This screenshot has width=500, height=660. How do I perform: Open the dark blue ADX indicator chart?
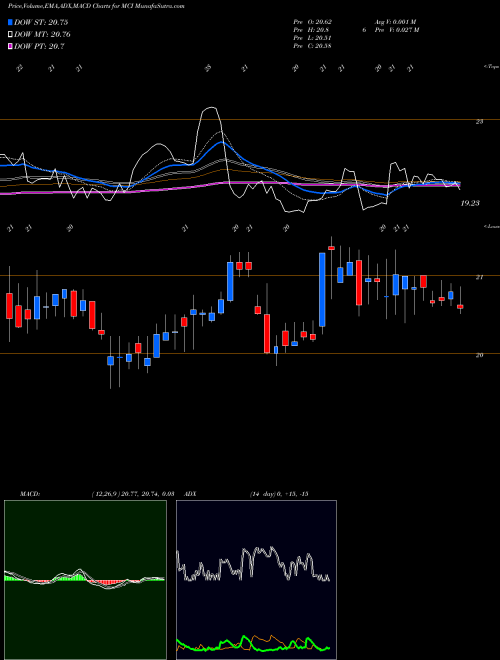coord(256,580)
